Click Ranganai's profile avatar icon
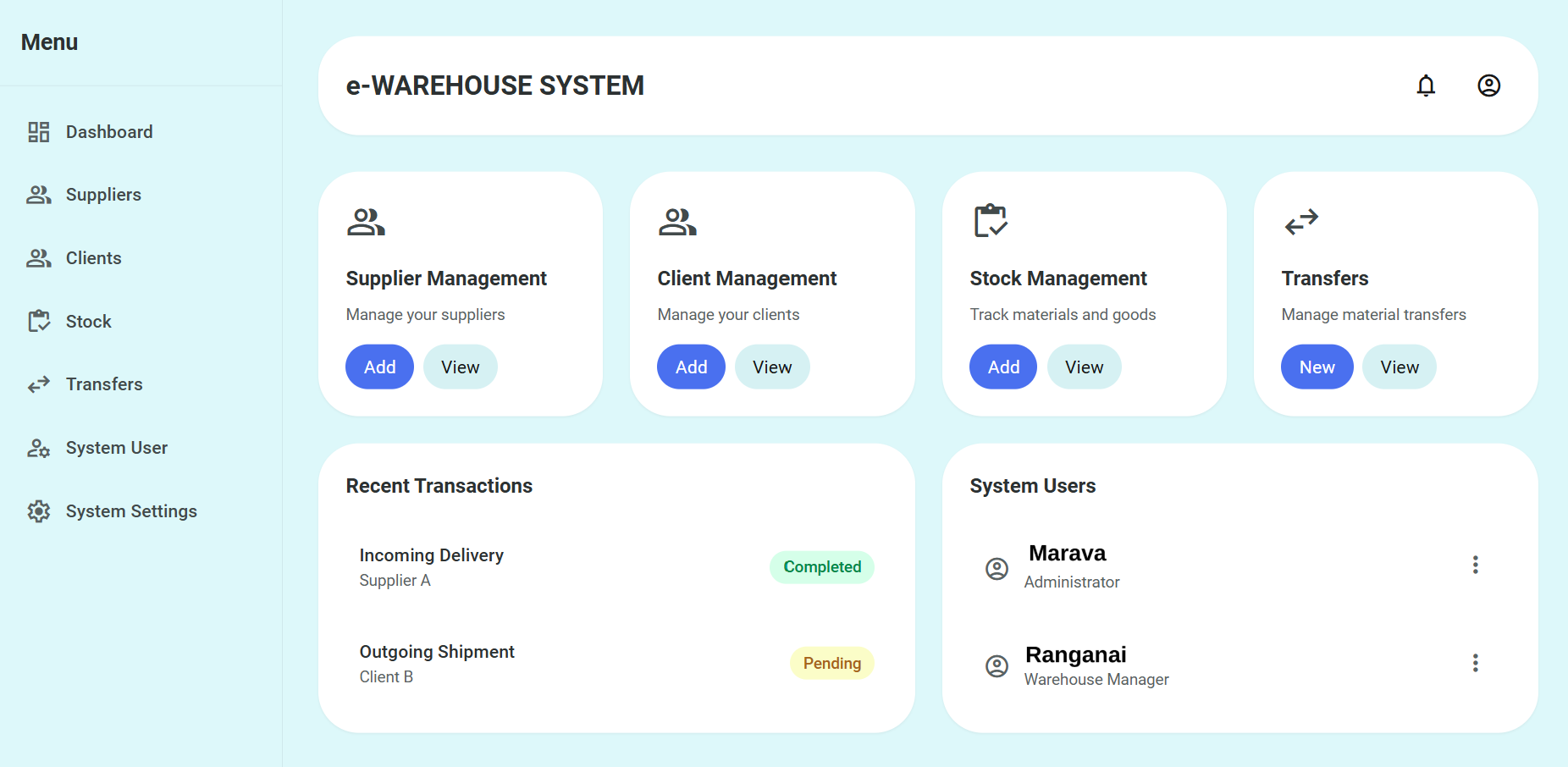 coord(997,666)
